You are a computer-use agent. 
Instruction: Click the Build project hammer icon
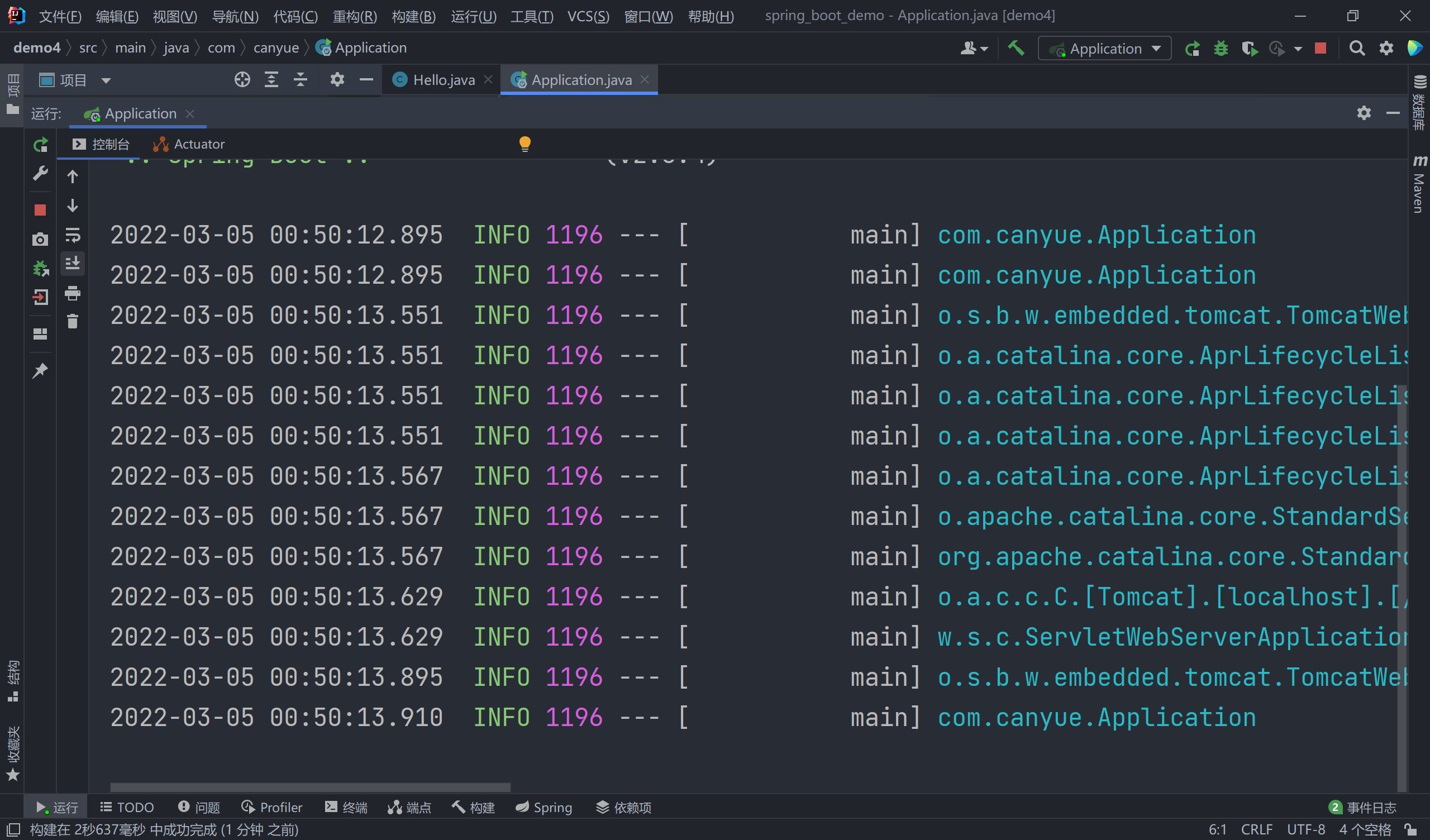1016,48
